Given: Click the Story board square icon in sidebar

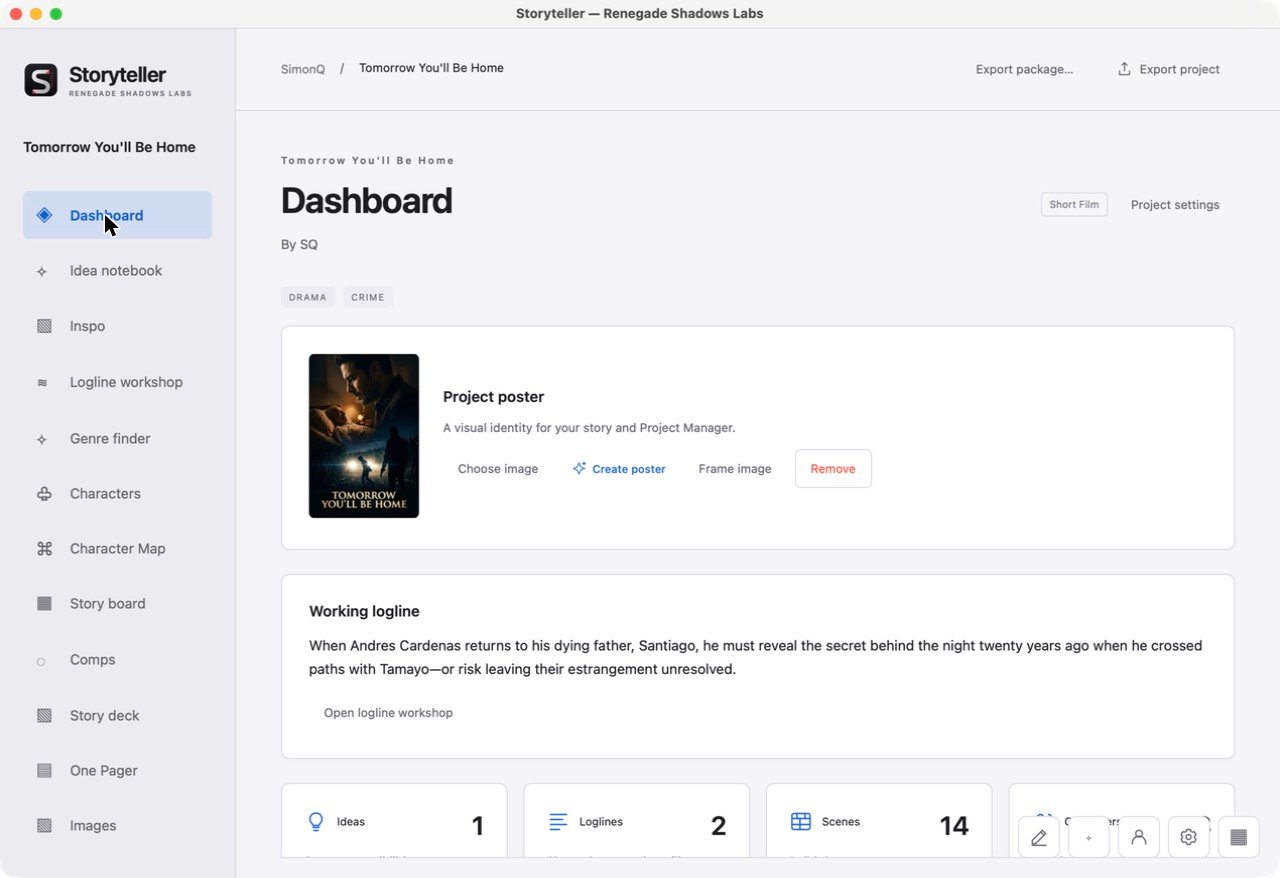Looking at the screenshot, I should click(44, 604).
